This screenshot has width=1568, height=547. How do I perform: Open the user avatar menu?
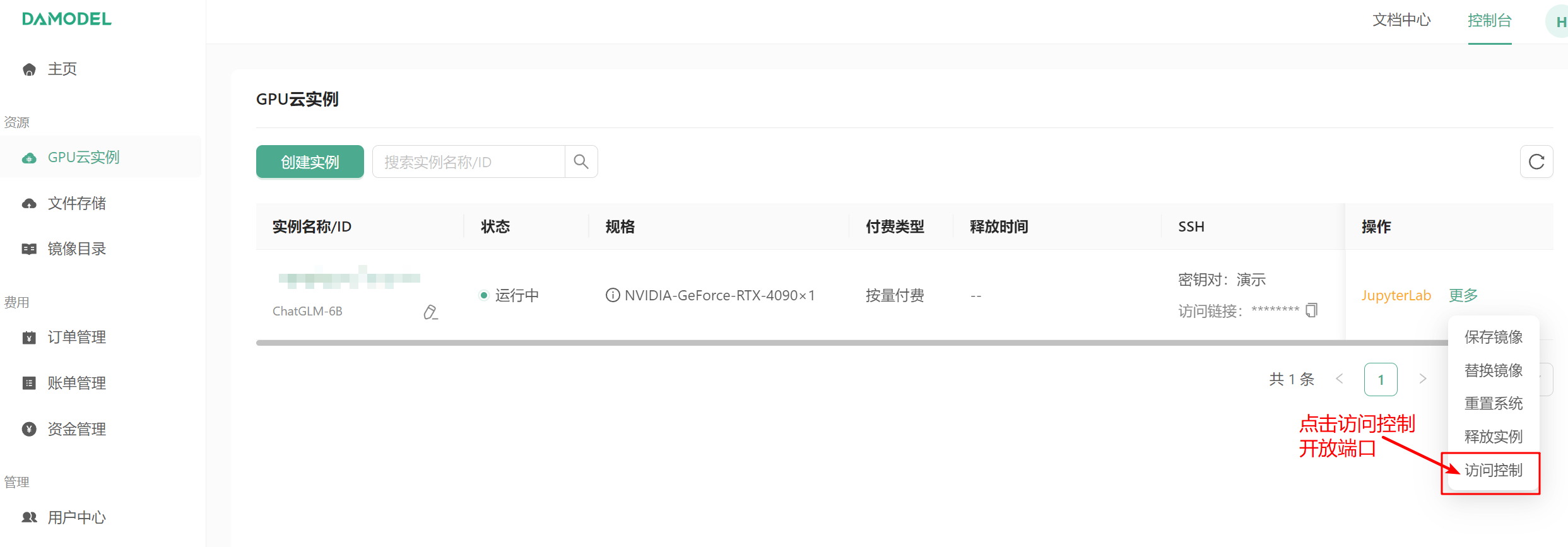click(x=1557, y=21)
